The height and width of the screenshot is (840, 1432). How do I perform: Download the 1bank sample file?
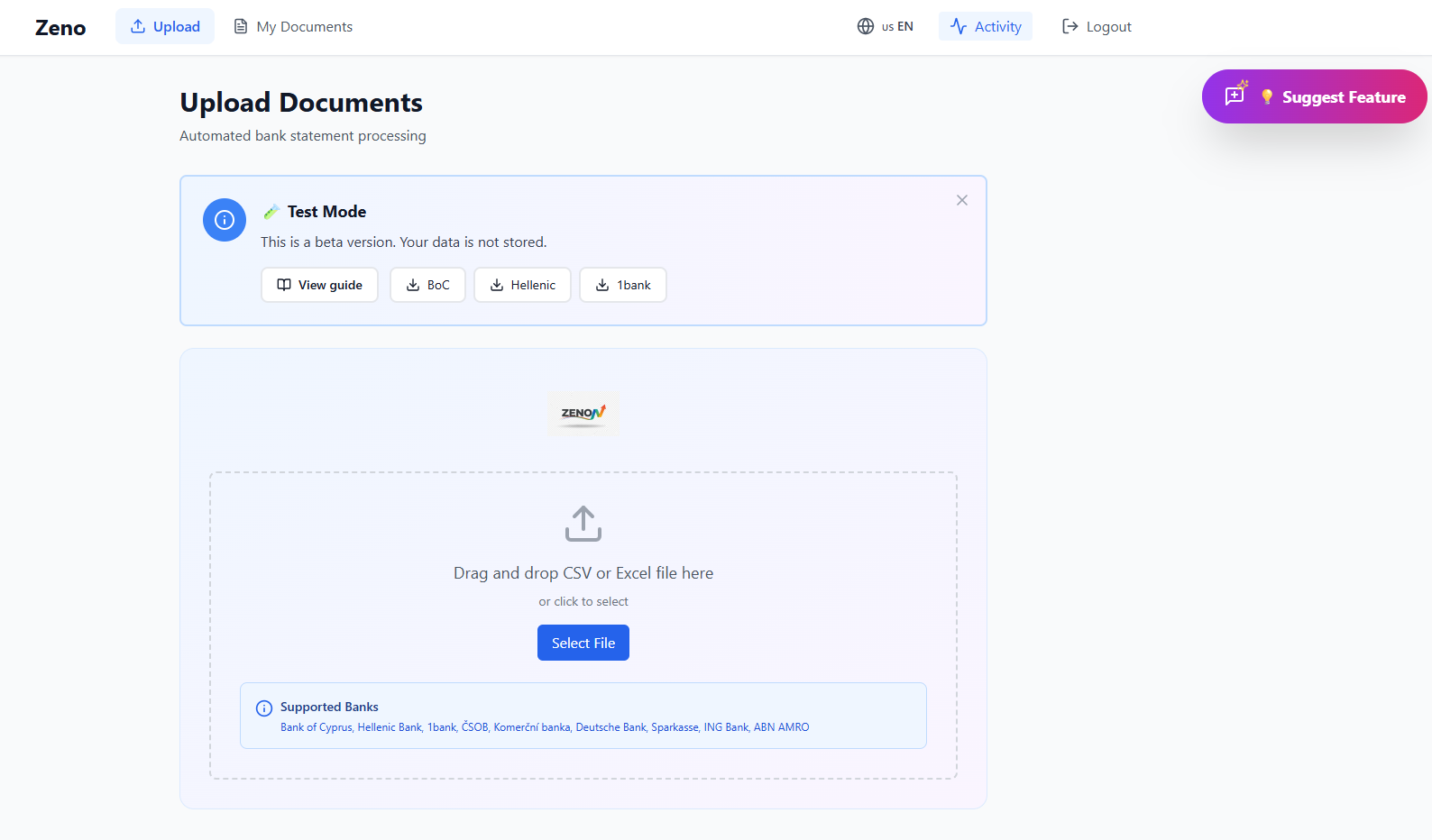[623, 285]
